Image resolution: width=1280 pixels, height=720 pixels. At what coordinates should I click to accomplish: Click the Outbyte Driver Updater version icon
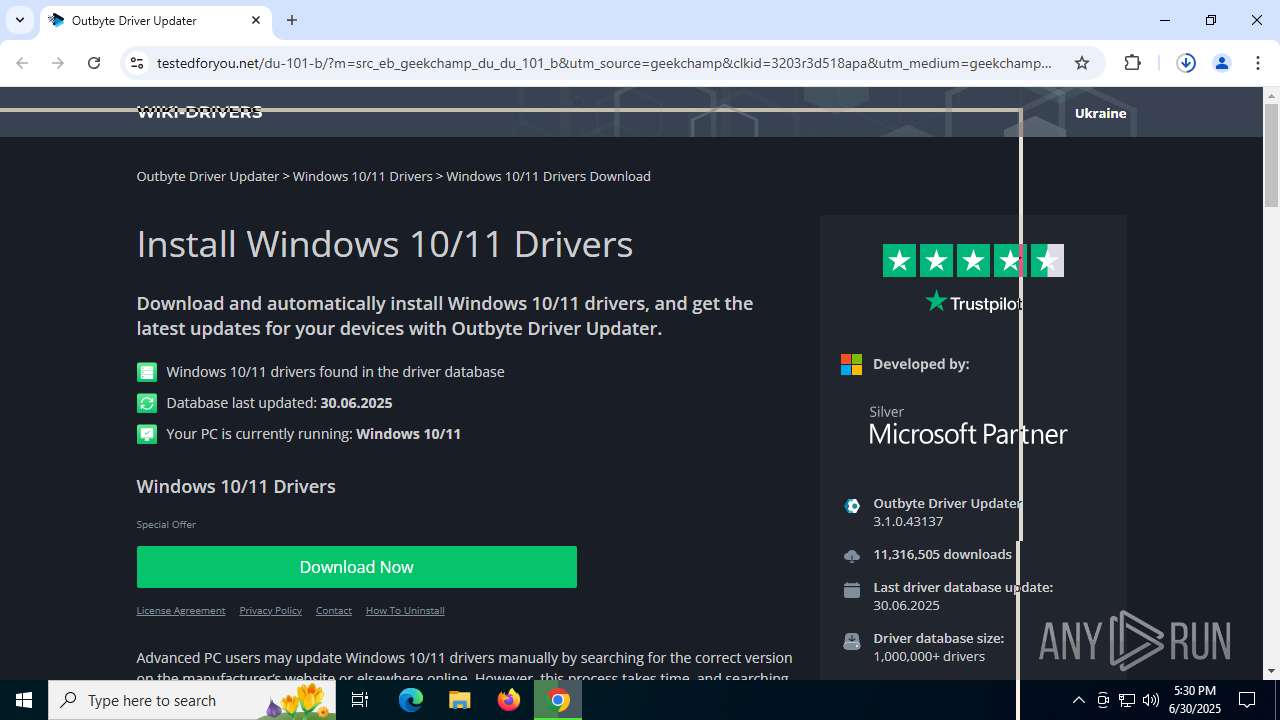[852, 506]
